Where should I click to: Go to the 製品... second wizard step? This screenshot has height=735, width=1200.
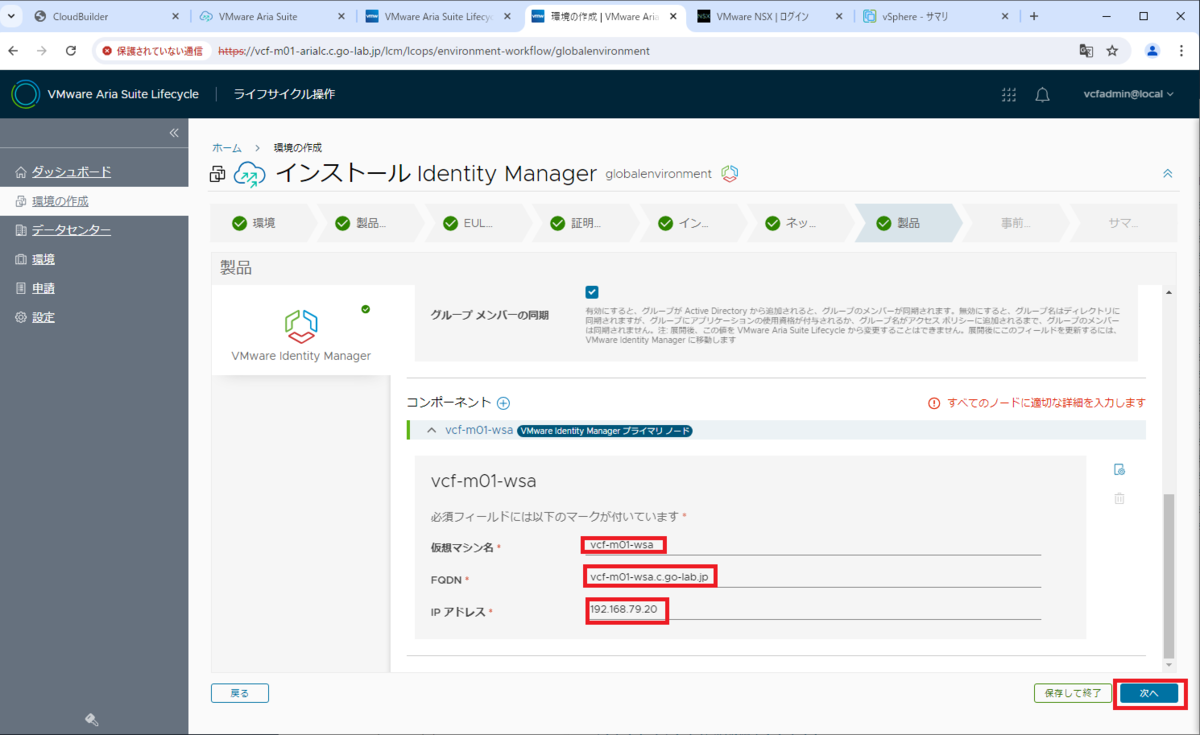pos(369,223)
